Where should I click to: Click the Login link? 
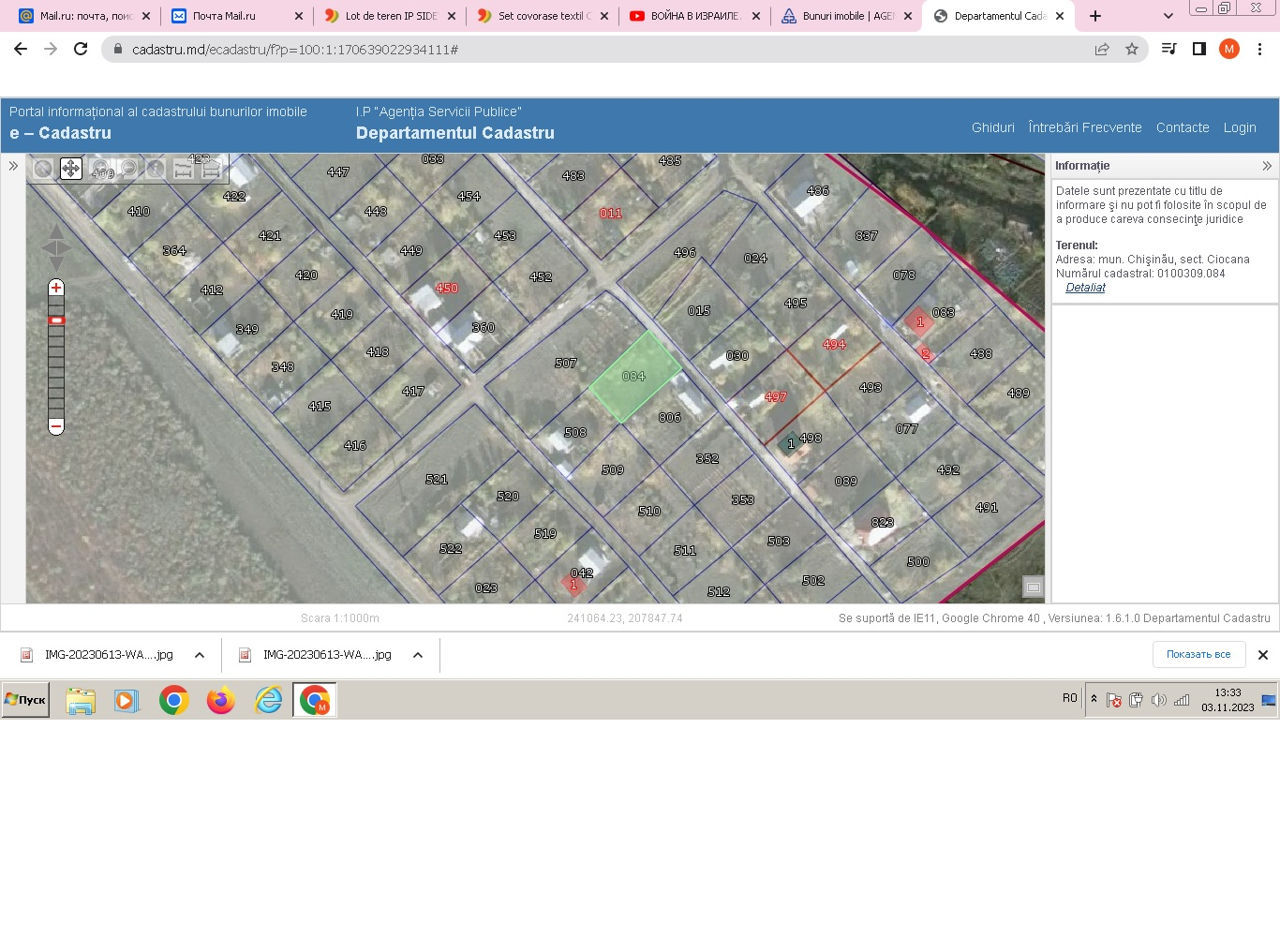pos(1240,127)
